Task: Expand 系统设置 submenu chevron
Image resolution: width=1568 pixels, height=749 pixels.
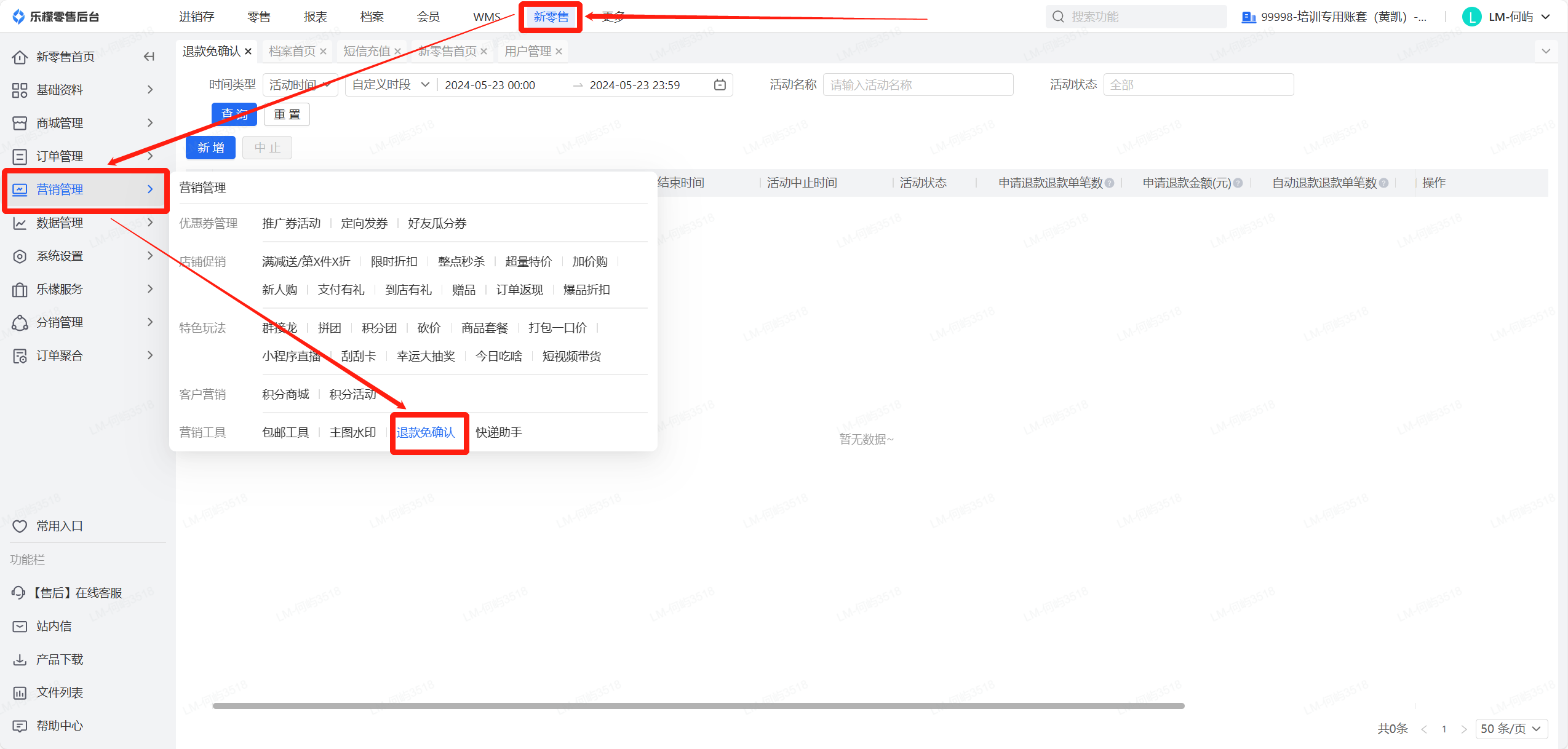Action: click(x=150, y=256)
